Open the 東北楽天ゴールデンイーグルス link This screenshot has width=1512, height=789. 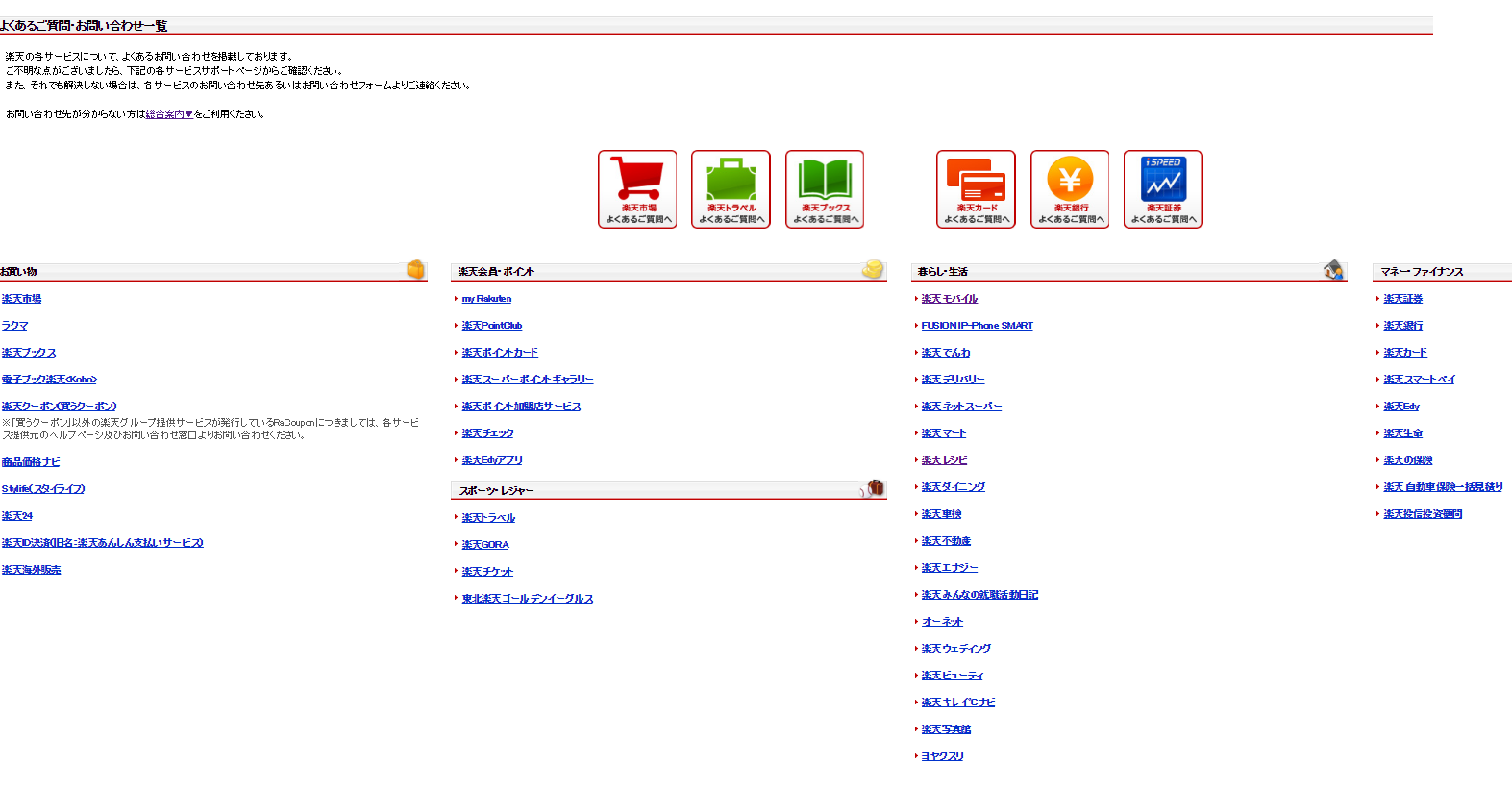[528, 599]
